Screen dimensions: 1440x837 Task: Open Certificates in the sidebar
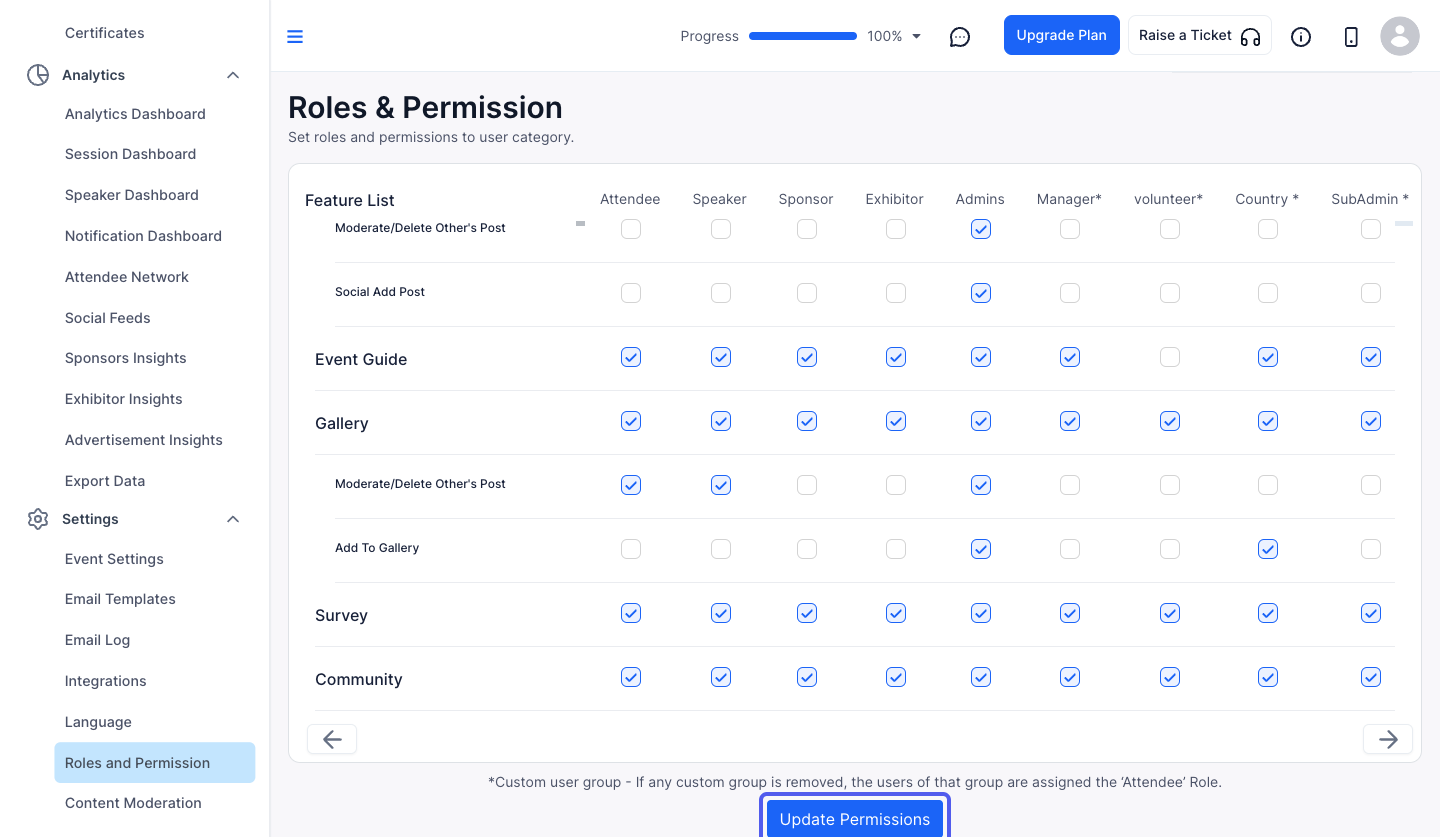click(x=105, y=33)
